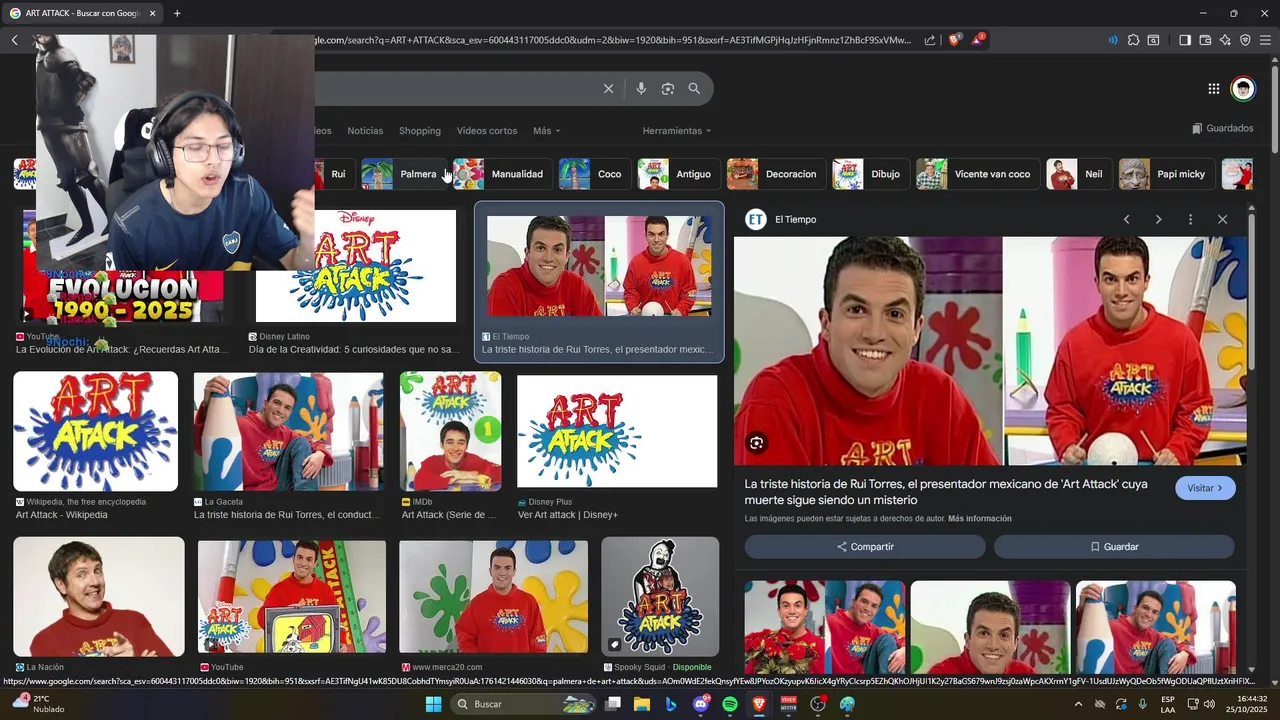Start a voice search with the microphone icon

(x=641, y=89)
